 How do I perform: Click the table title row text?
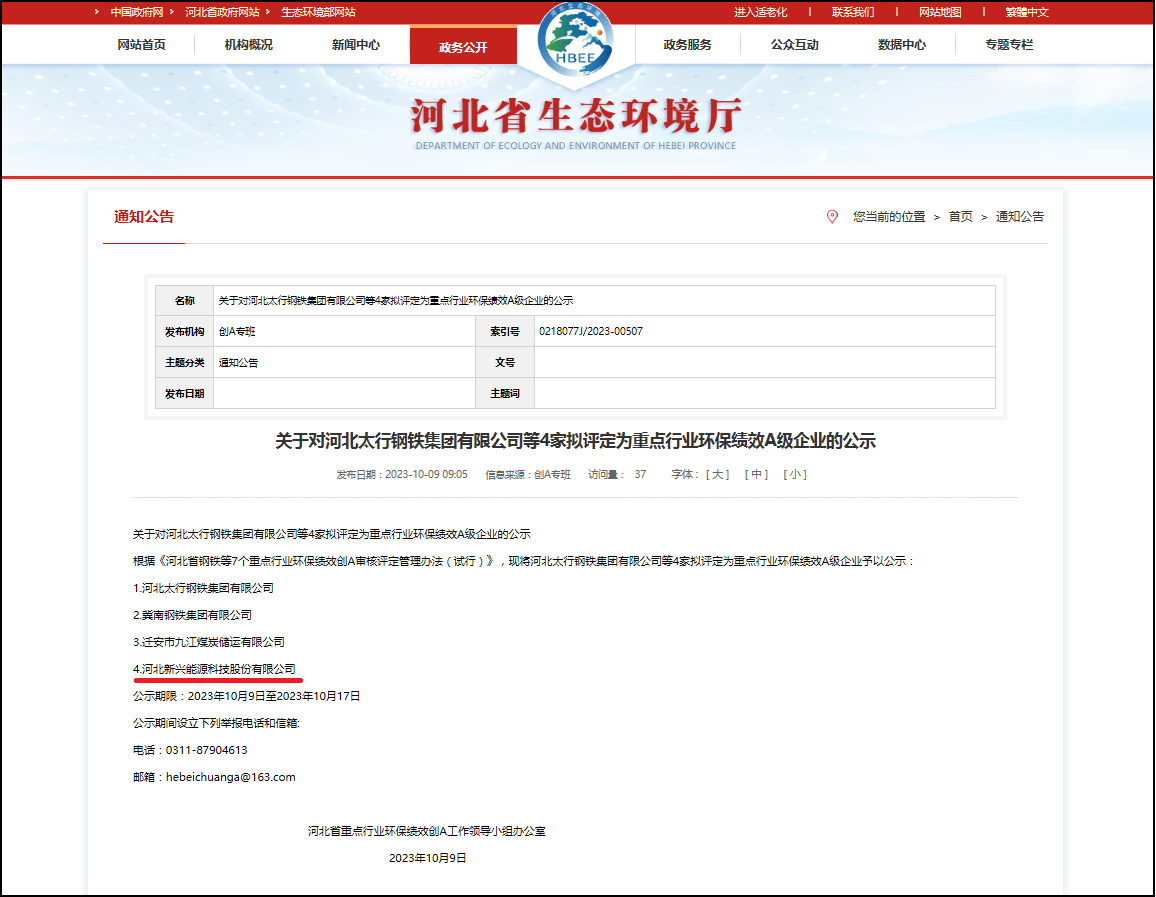[396, 301]
